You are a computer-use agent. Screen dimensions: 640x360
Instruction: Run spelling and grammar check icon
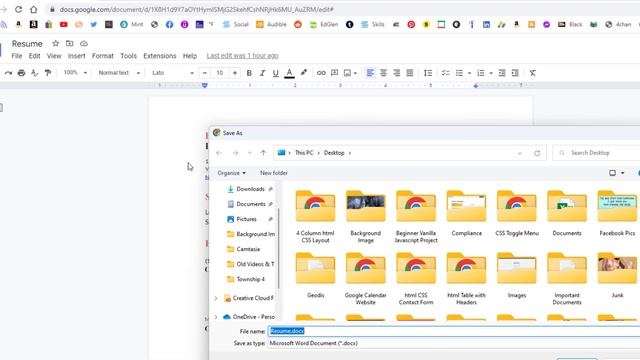point(34,73)
